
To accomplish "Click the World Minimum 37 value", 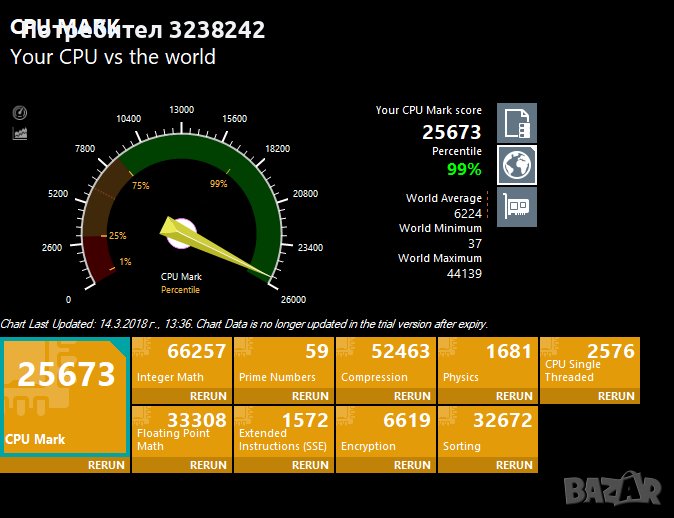I will click(x=475, y=243).
